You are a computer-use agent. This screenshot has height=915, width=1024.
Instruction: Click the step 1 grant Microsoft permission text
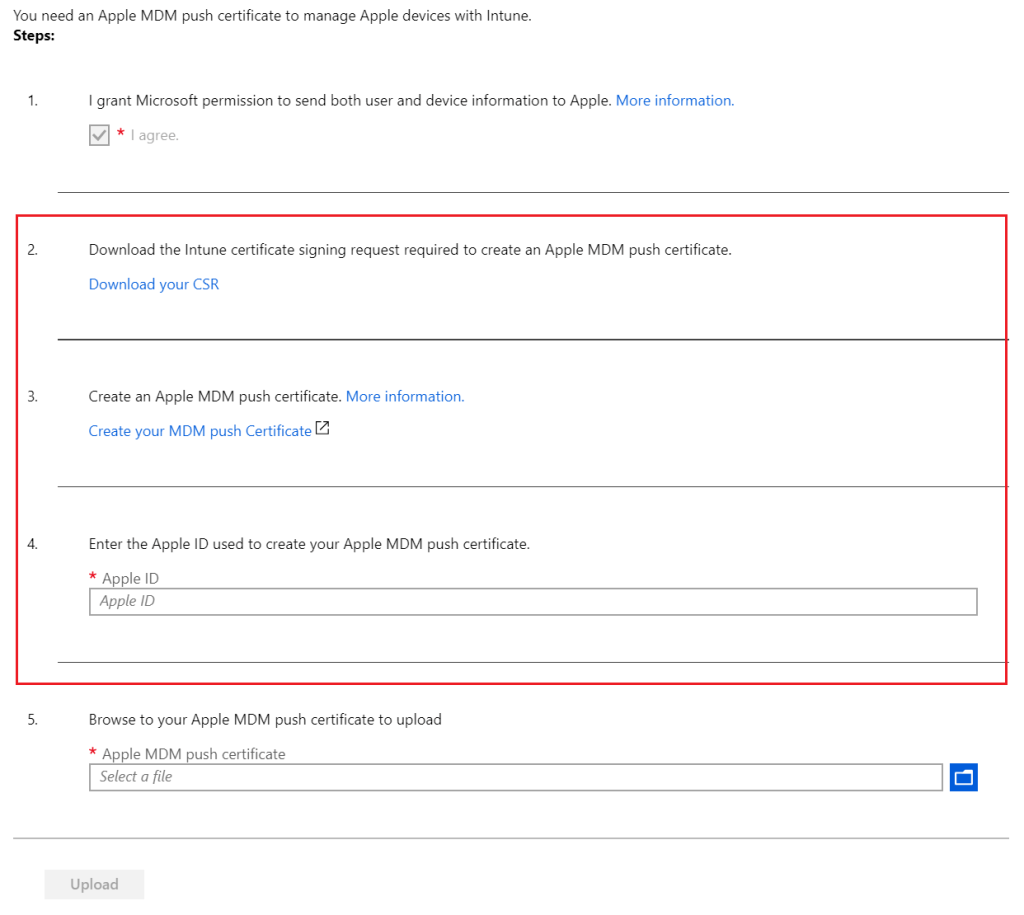pyautogui.click(x=349, y=101)
